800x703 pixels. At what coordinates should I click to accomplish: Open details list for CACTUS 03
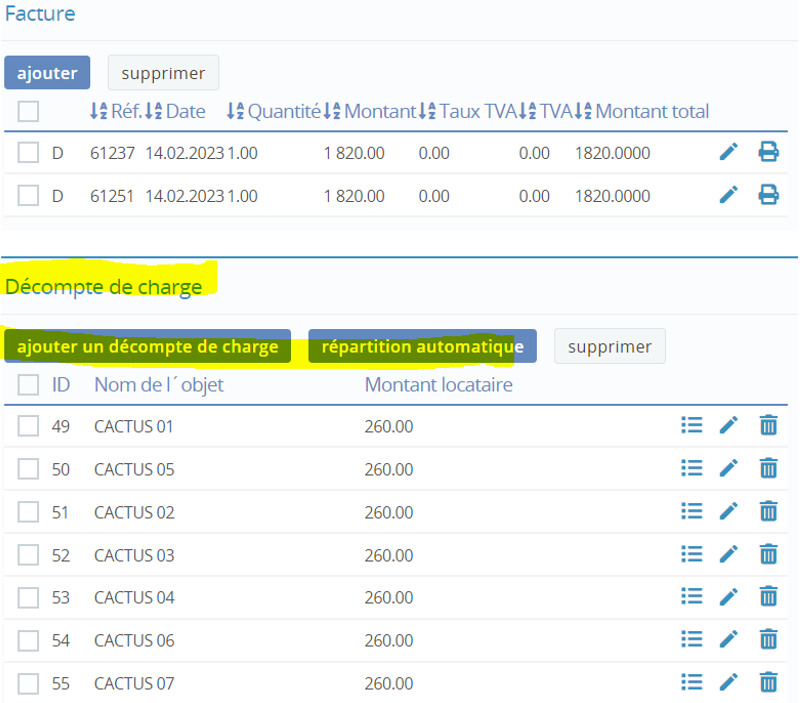pyautogui.click(x=690, y=554)
